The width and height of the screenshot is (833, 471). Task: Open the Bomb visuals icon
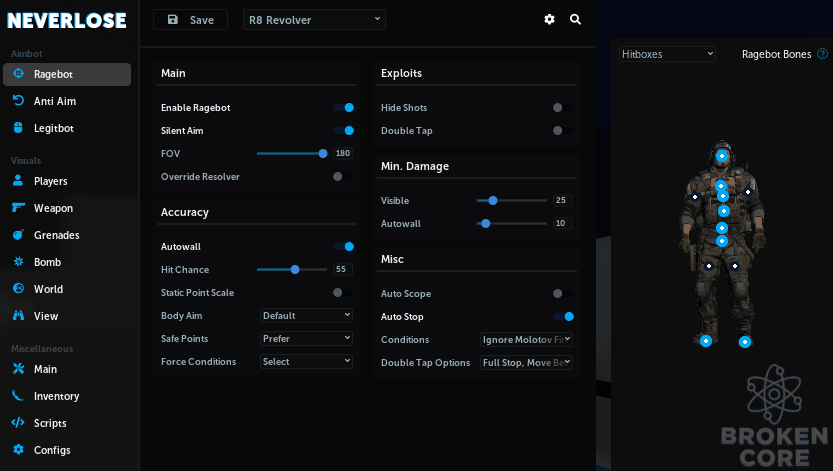19,262
